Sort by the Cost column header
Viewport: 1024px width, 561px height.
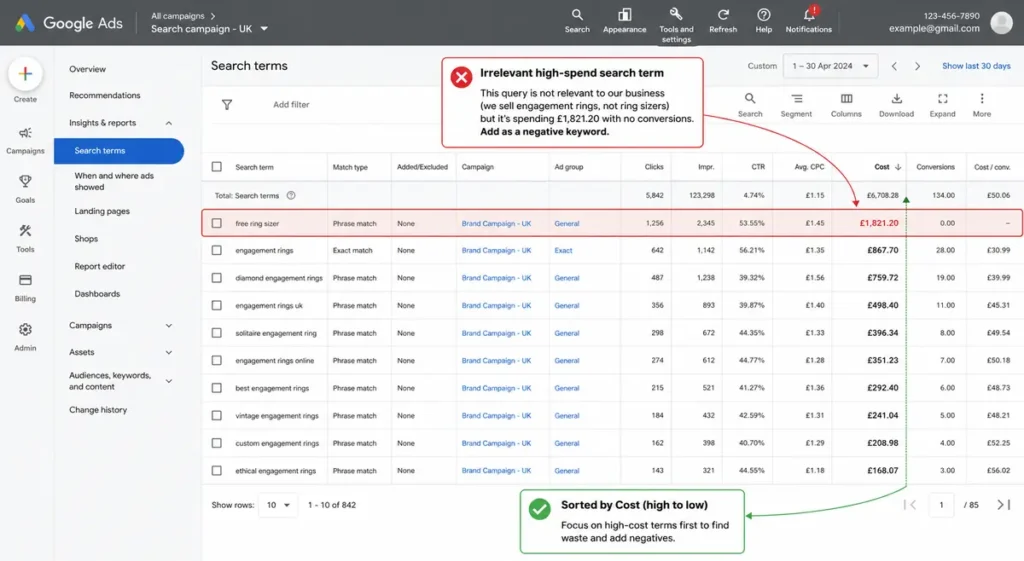click(x=888, y=167)
